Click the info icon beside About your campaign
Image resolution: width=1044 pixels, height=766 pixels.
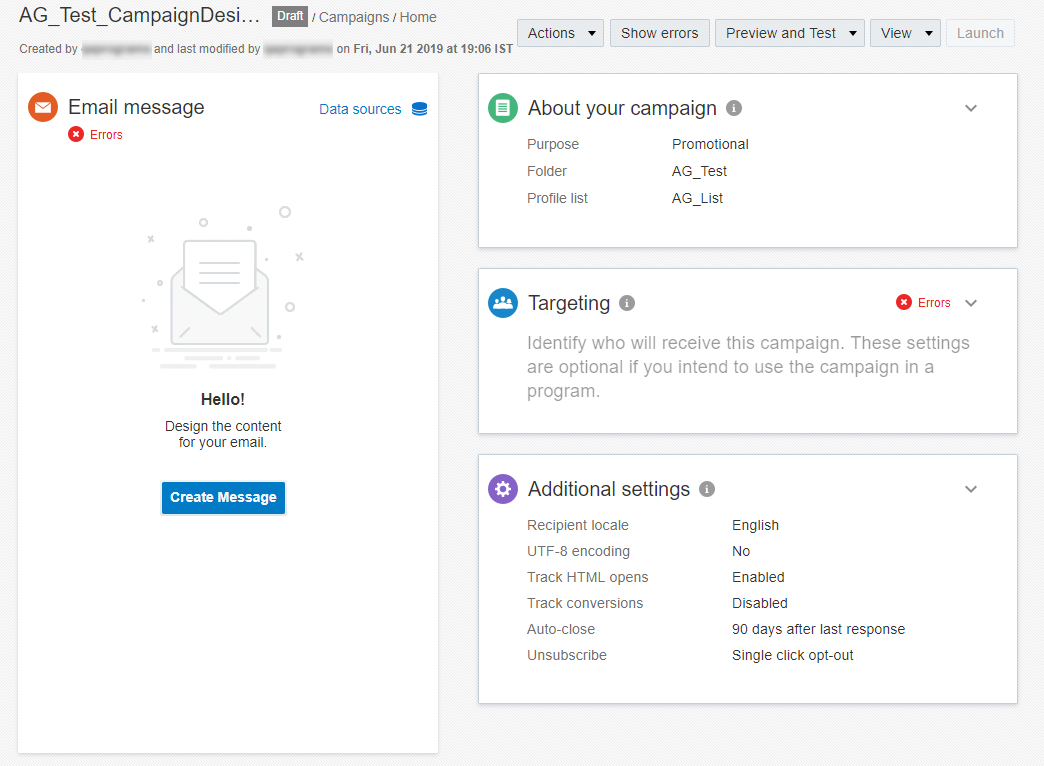[734, 108]
